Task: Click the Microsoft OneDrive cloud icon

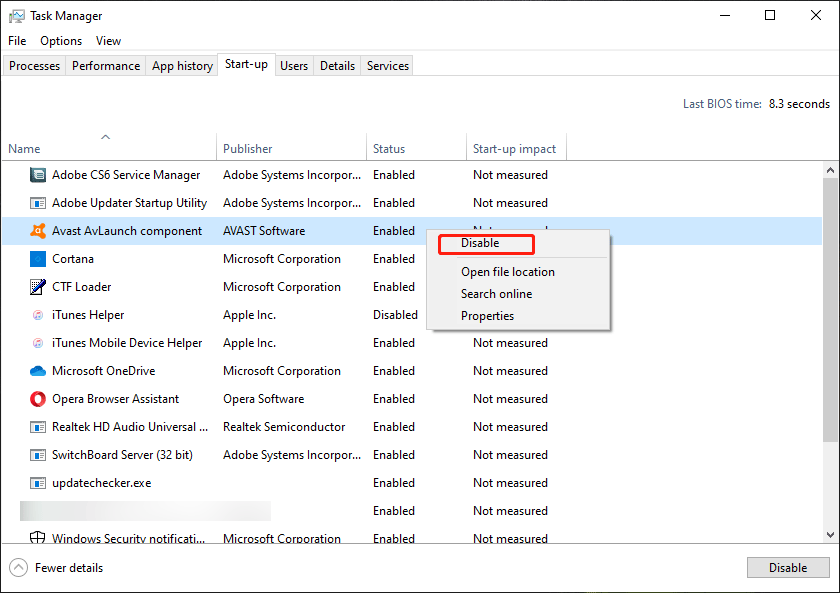Action: [x=37, y=370]
